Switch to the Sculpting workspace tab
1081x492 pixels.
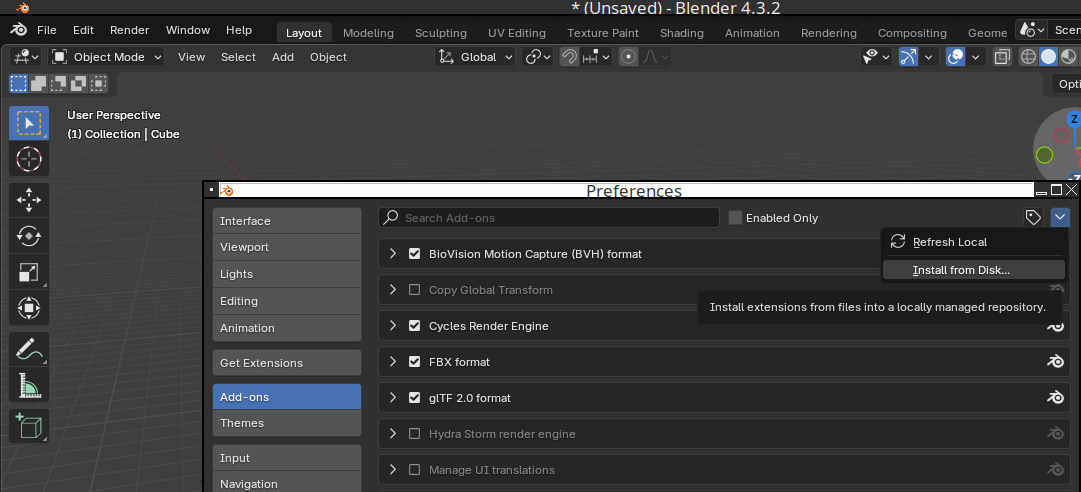(440, 33)
